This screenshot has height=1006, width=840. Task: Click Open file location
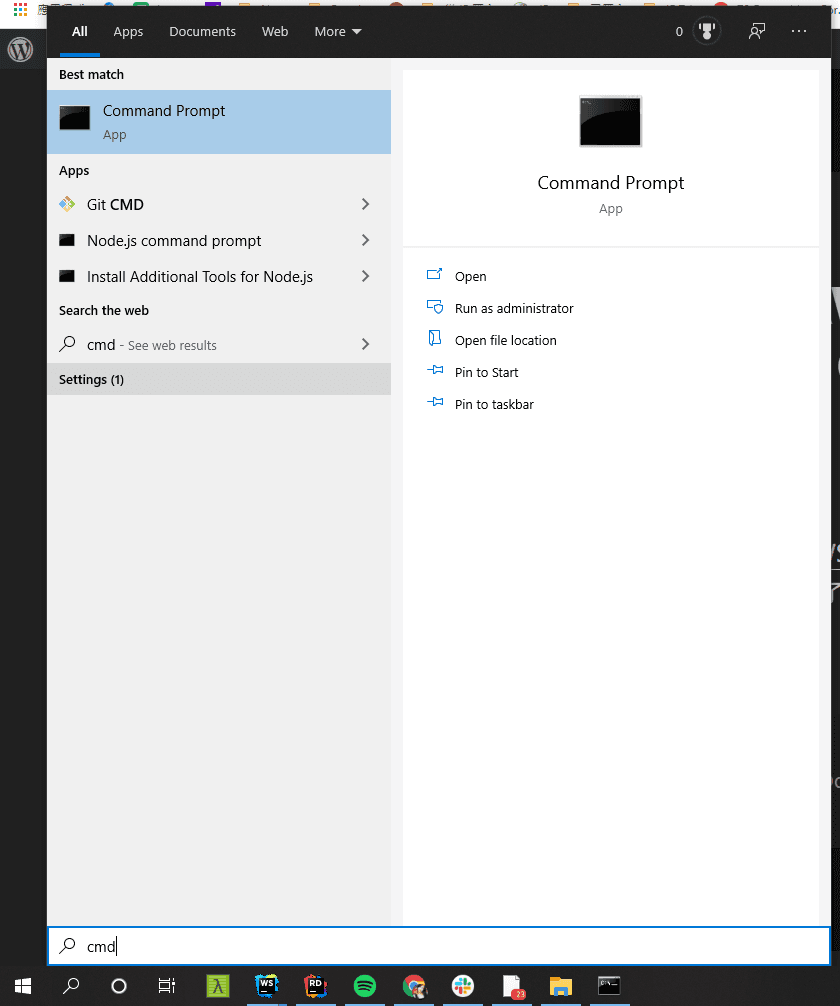pyautogui.click(x=505, y=341)
